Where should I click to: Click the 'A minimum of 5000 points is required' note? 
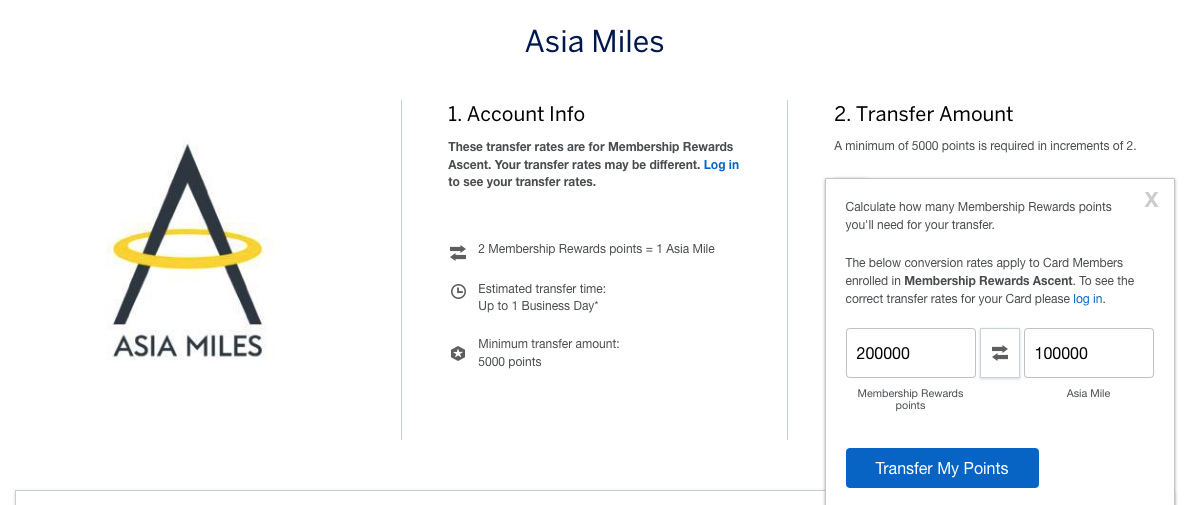coord(985,146)
